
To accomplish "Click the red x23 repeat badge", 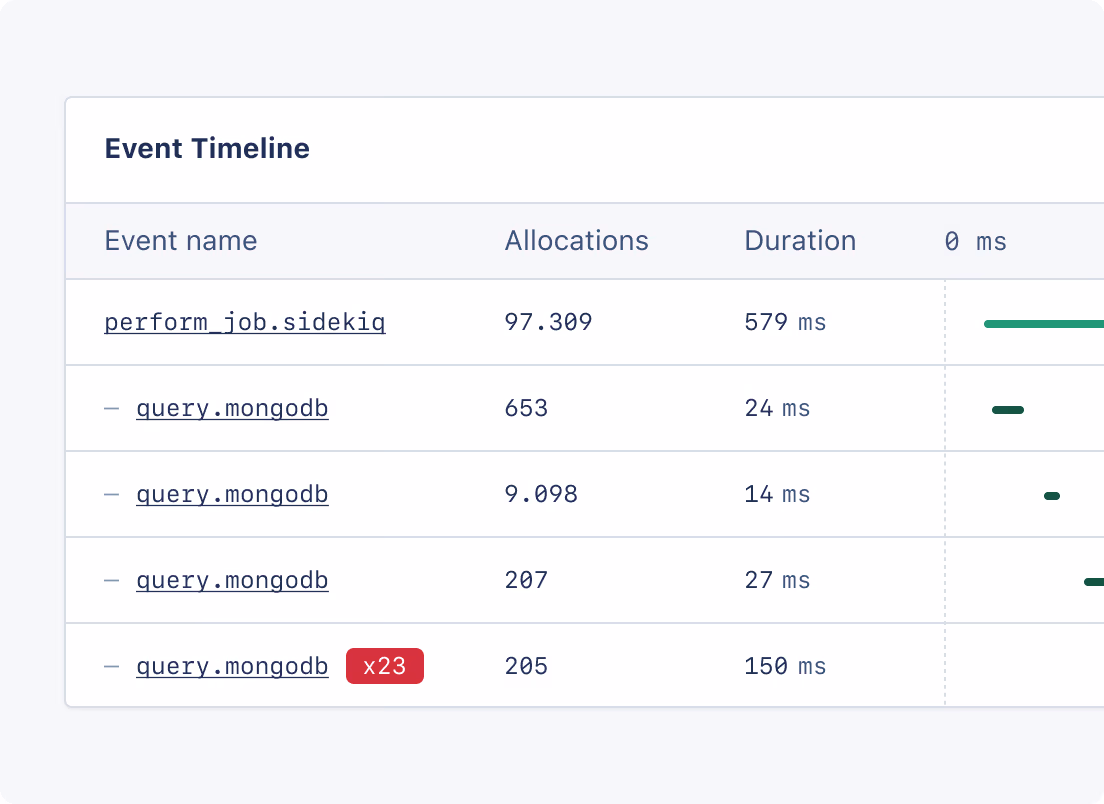I will [385, 667].
